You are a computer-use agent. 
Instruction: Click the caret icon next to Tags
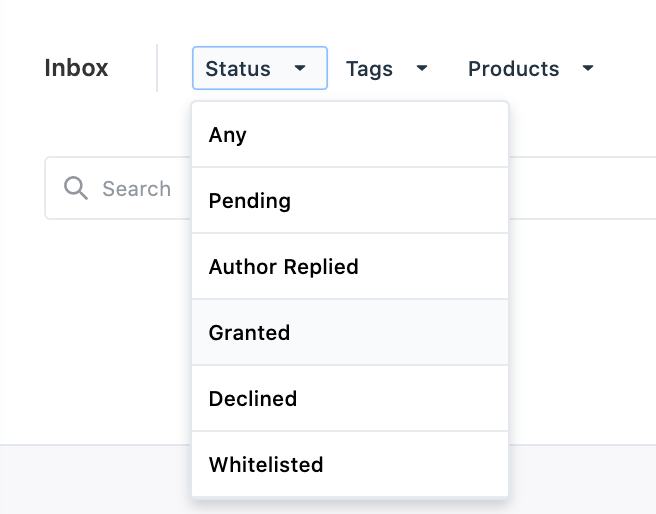coord(422,69)
